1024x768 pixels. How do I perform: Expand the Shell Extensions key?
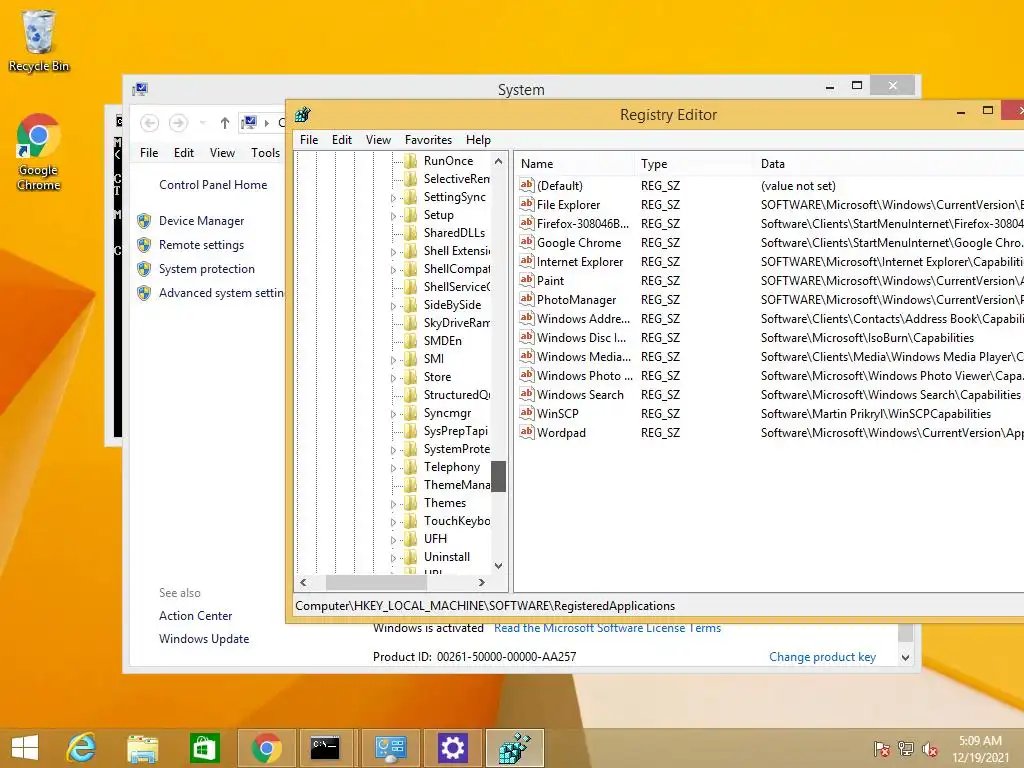tap(393, 252)
